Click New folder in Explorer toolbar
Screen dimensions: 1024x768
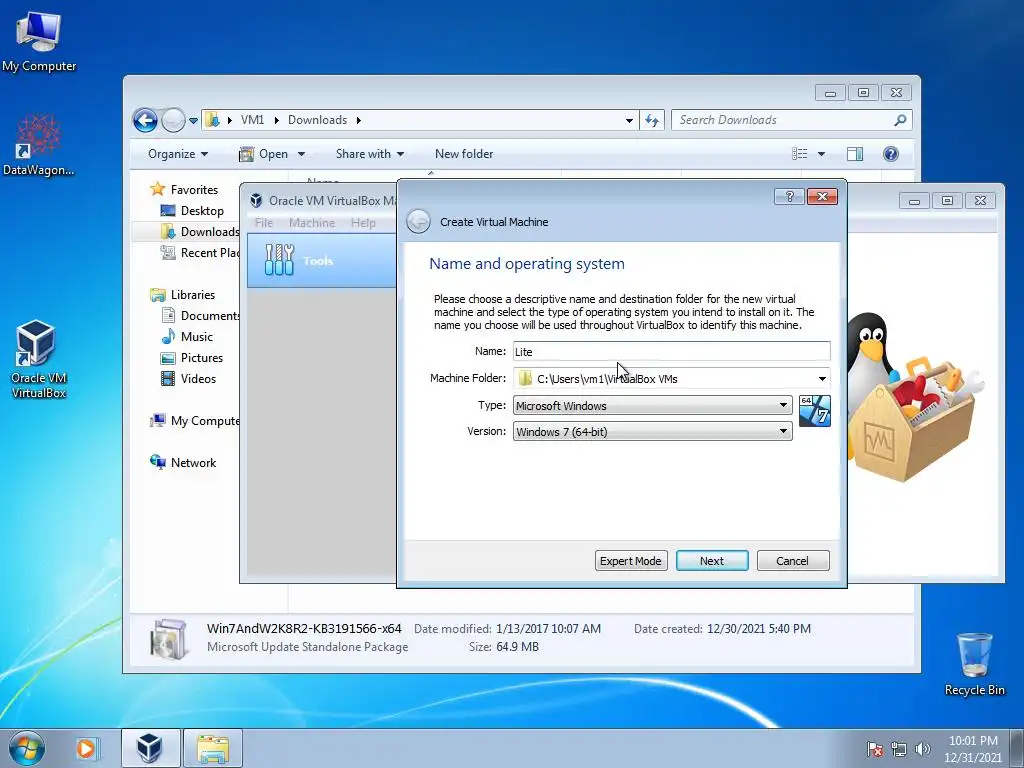[464, 154]
